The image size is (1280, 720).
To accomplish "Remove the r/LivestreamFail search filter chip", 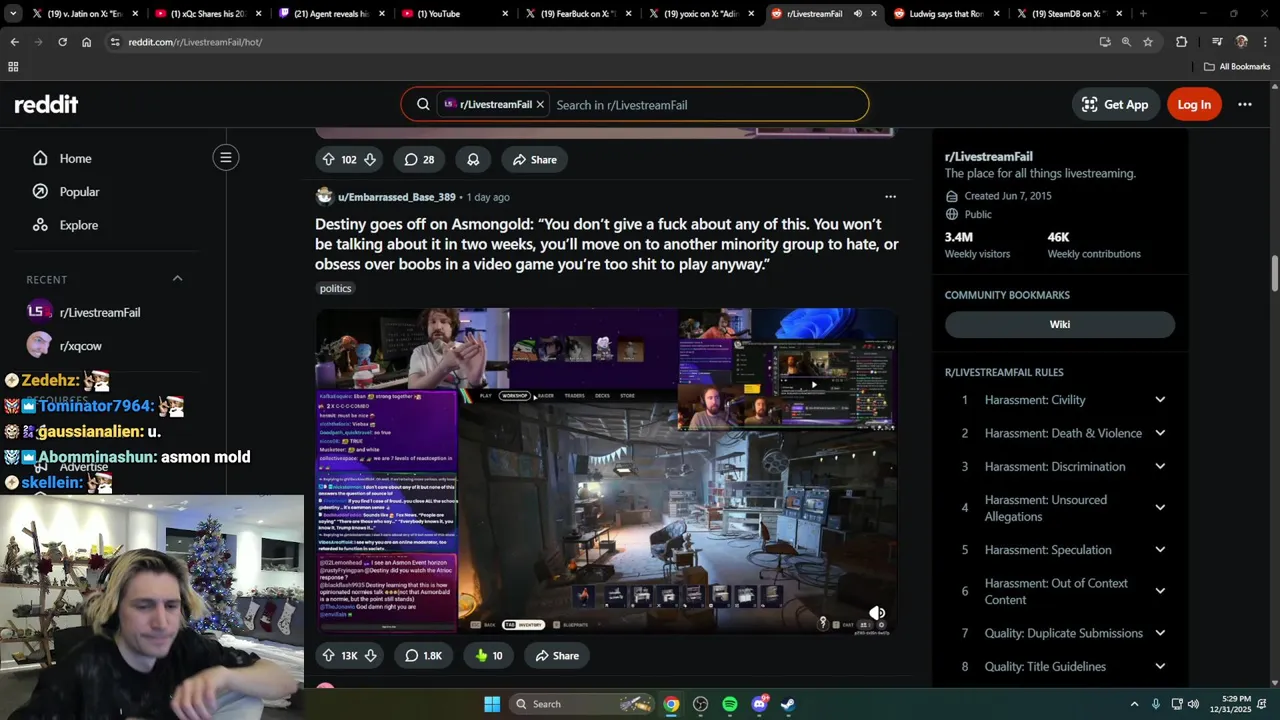I will click(540, 104).
